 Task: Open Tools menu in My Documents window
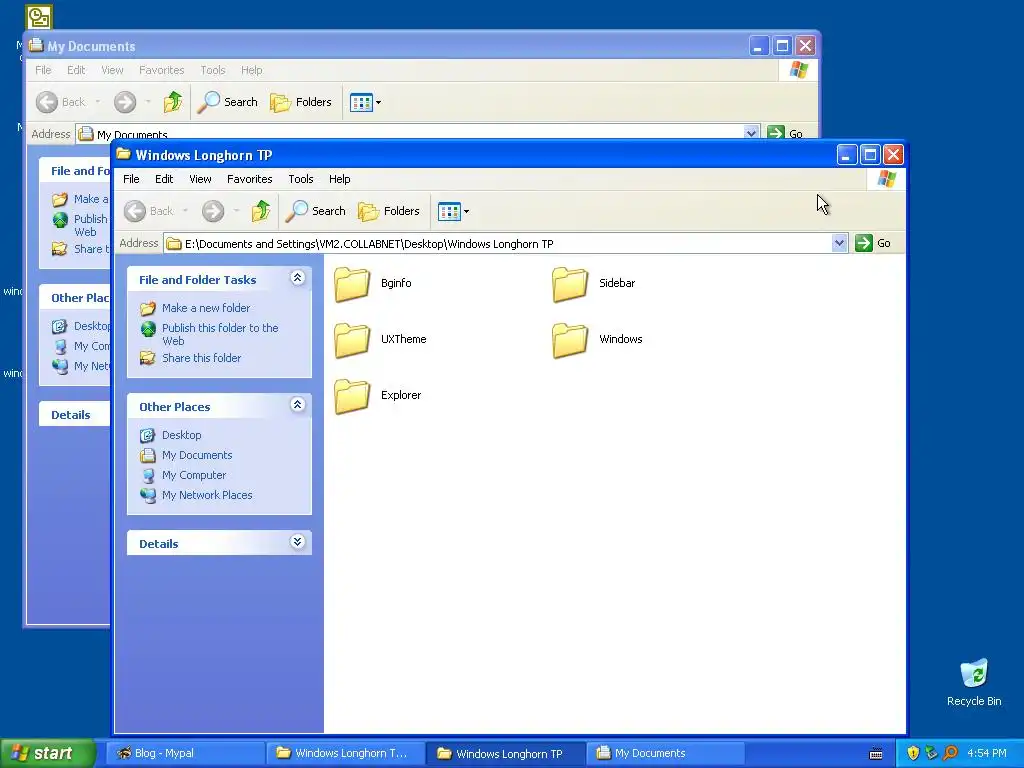pos(212,70)
